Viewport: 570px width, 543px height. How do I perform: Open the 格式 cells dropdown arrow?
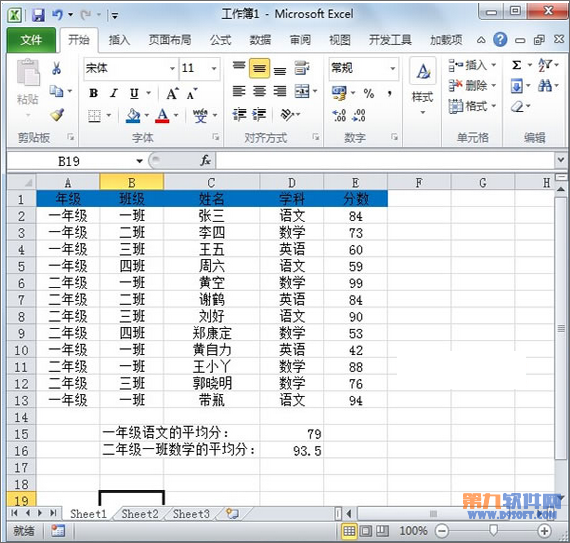[x=494, y=106]
